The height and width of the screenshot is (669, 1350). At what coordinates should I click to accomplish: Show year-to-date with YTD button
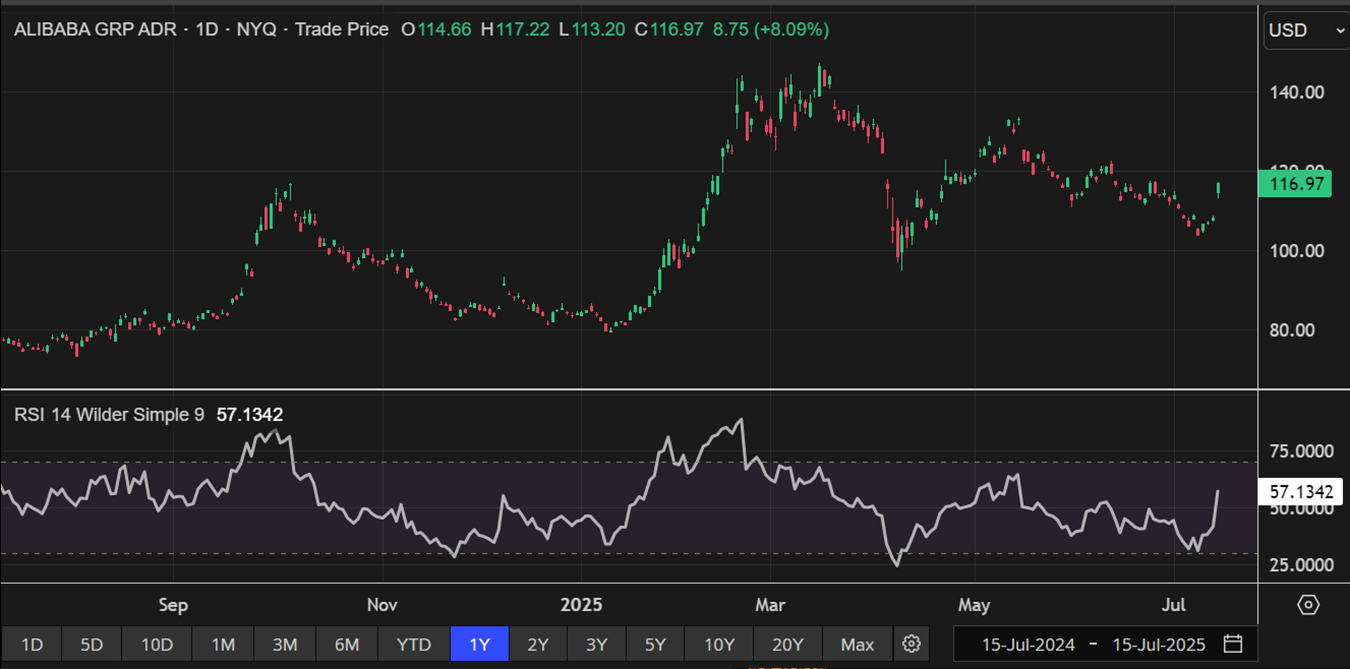pos(413,644)
